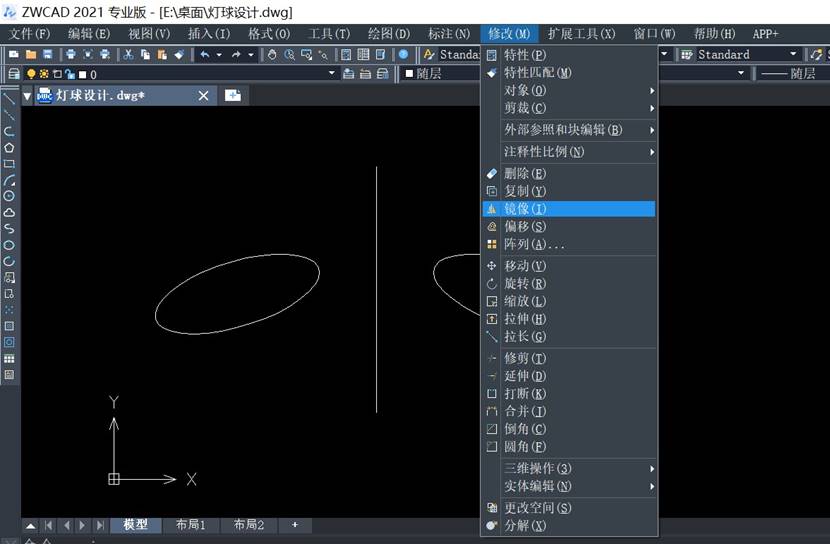
Task: Click the Cut scissors icon
Action: (129, 54)
